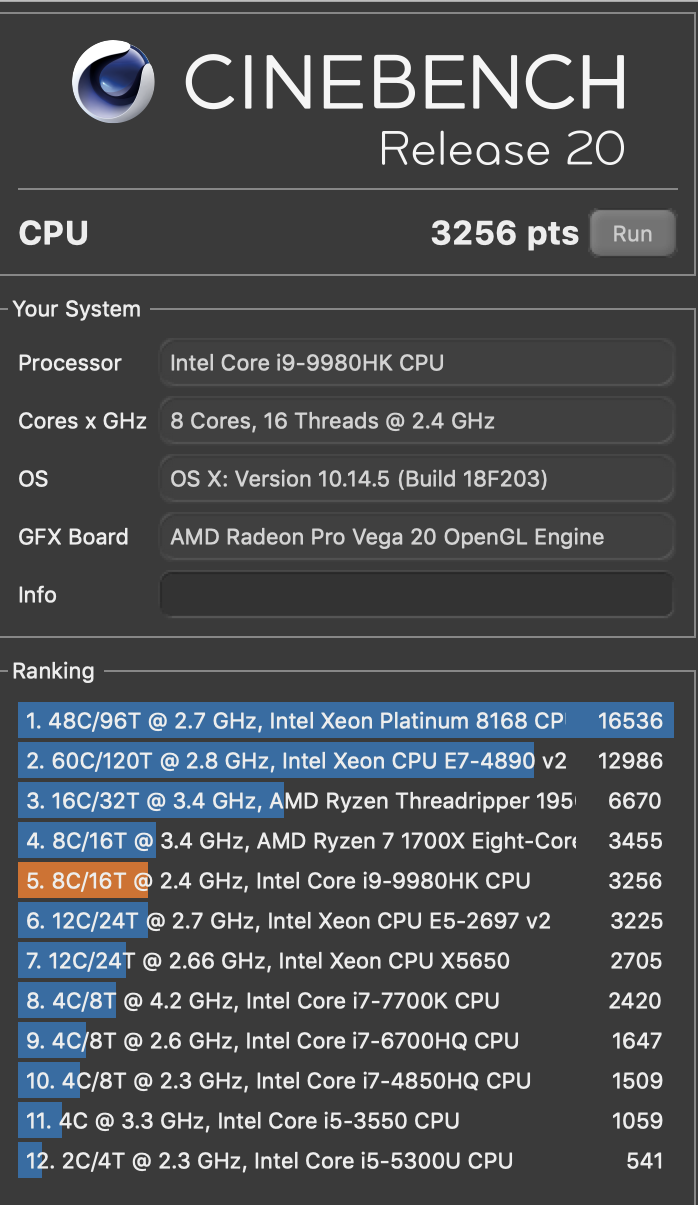Click the Cores x GHz info field
The width and height of the screenshot is (698, 1205).
416,421
